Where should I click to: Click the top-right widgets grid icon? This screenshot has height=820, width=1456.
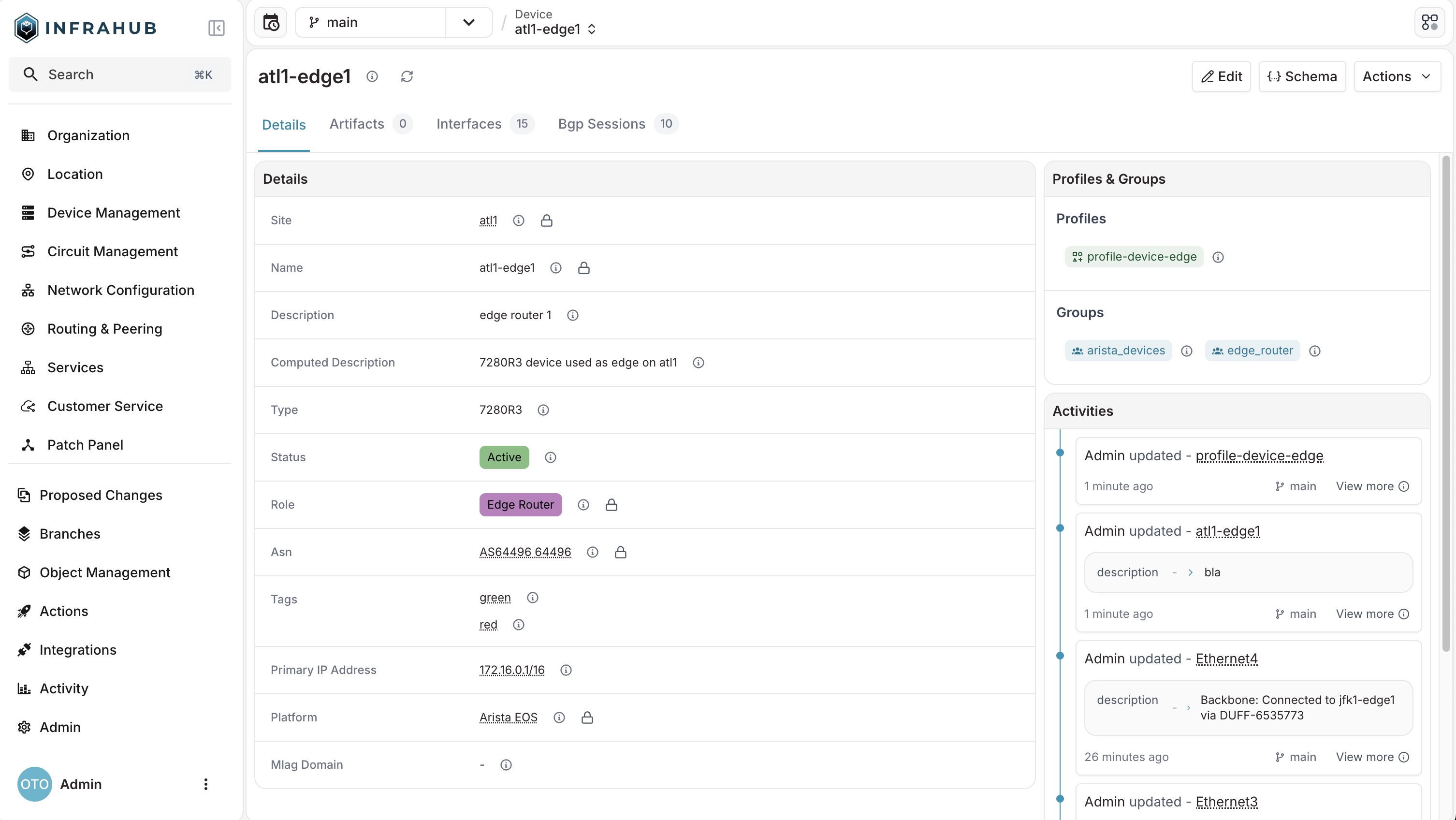point(1429,23)
